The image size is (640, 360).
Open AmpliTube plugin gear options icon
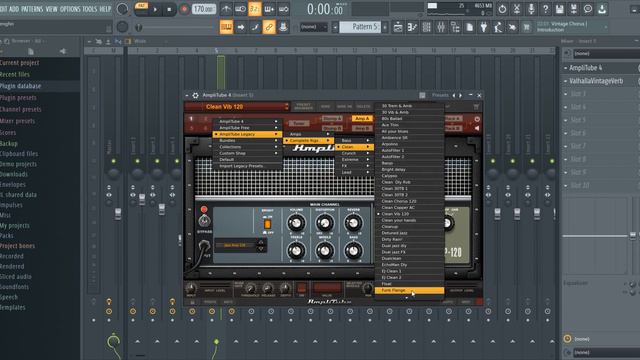coord(196,95)
